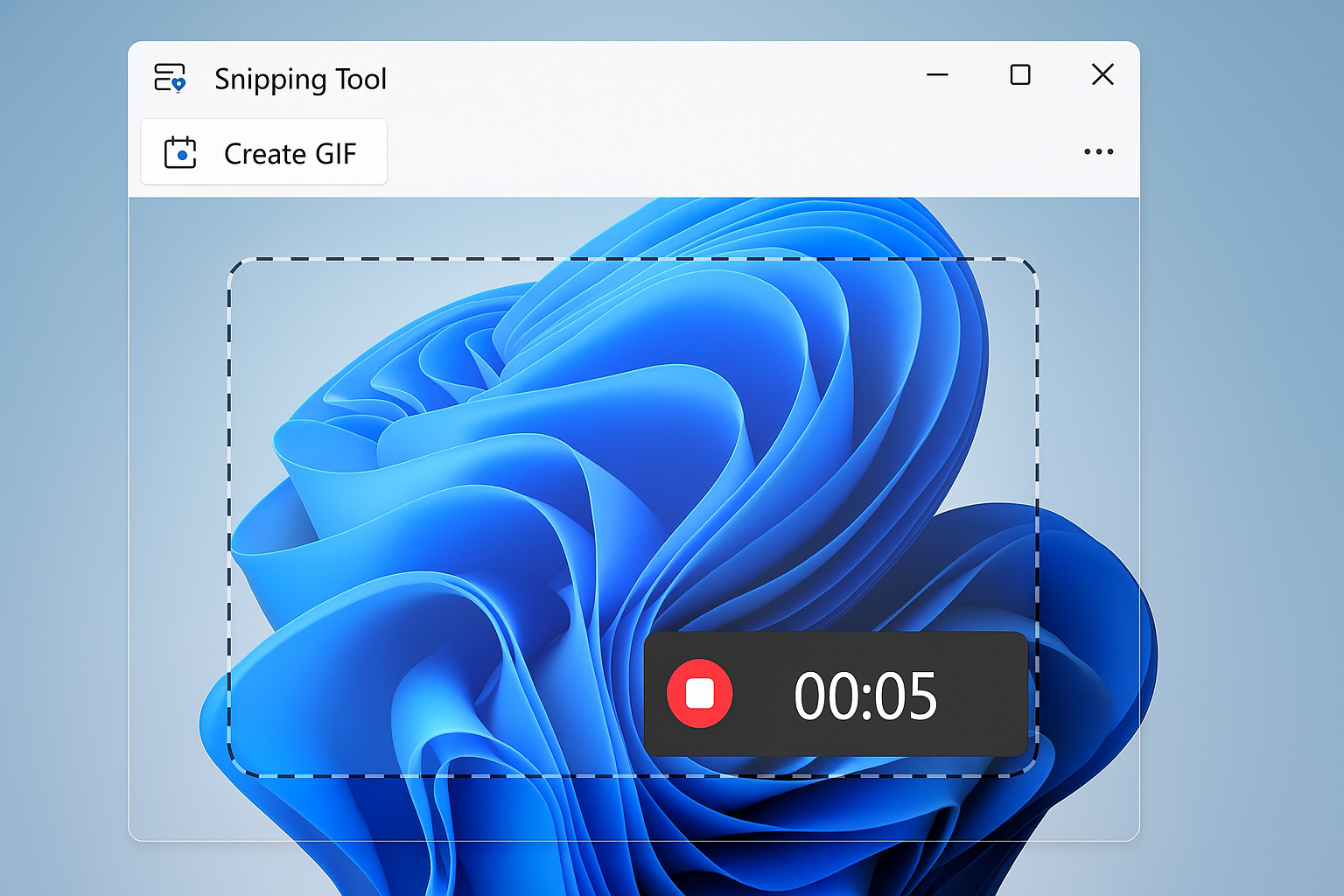Minimize the Snipping Tool window

[937, 75]
